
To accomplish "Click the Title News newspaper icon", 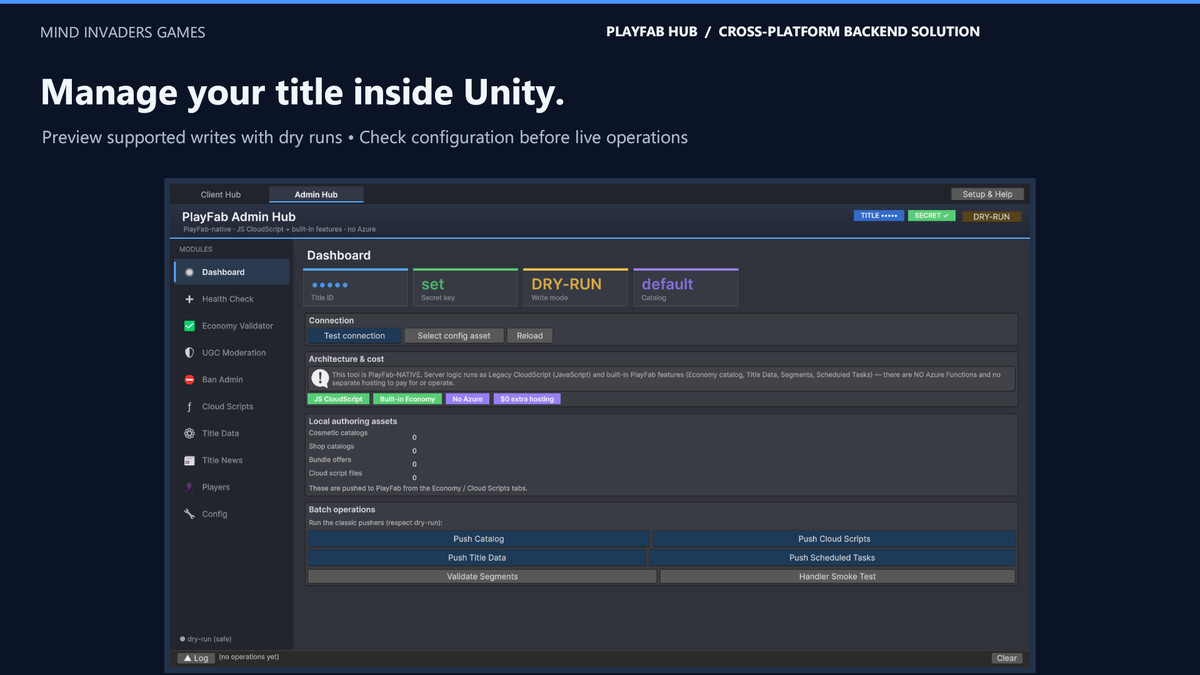I will pyautogui.click(x=190, y=461).
